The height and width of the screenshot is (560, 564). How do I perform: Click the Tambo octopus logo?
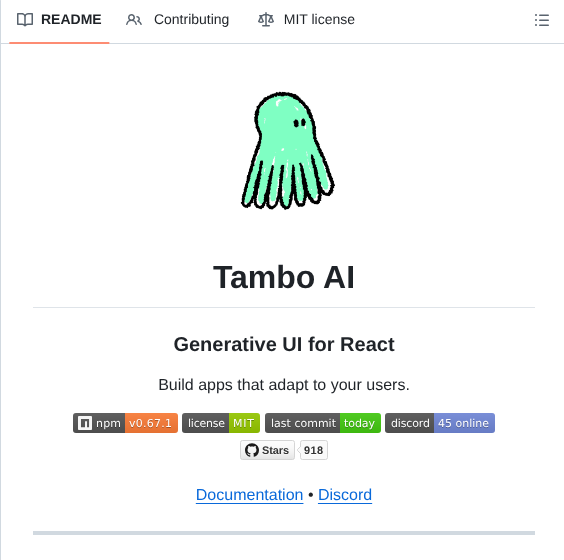[x=287, y=150]
